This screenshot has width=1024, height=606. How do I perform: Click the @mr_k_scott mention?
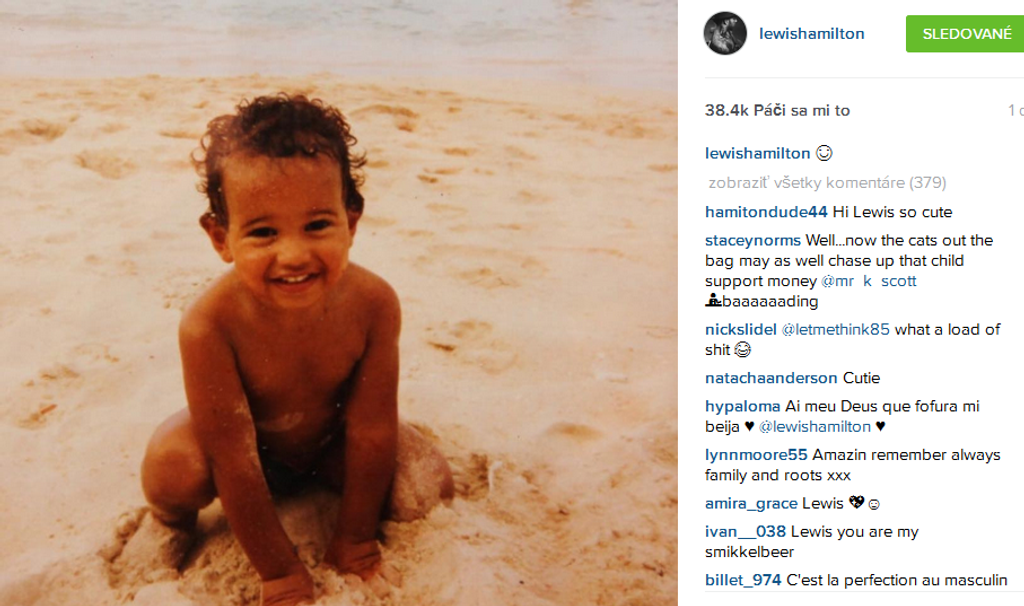pos(869,281)
